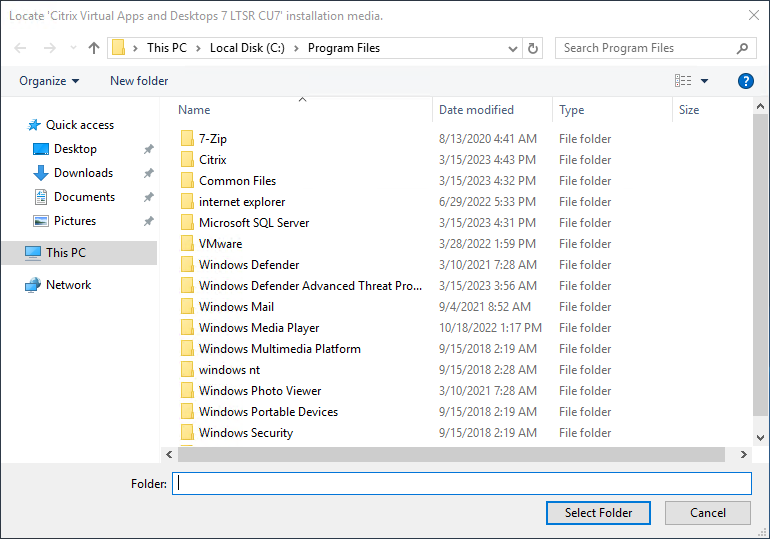Sort by Size column header

(688, 110)
